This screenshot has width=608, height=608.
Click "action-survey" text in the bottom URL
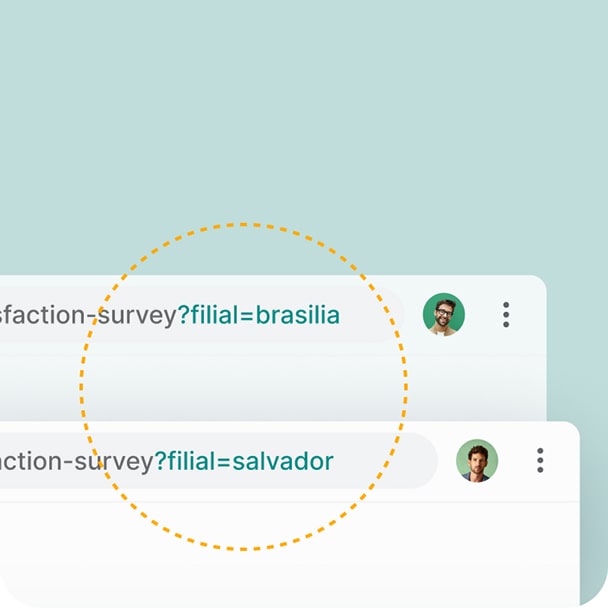(76, 461)
